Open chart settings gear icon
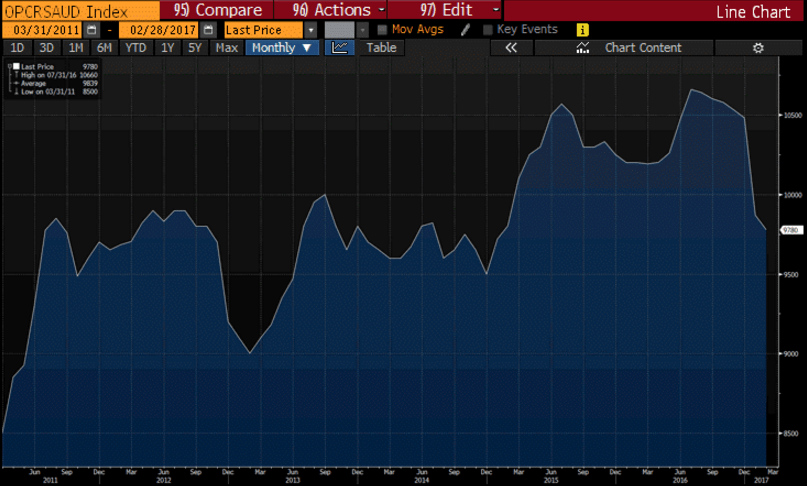Image resolution: width=807 pixels, height=486 pixels. pos(758,48)
